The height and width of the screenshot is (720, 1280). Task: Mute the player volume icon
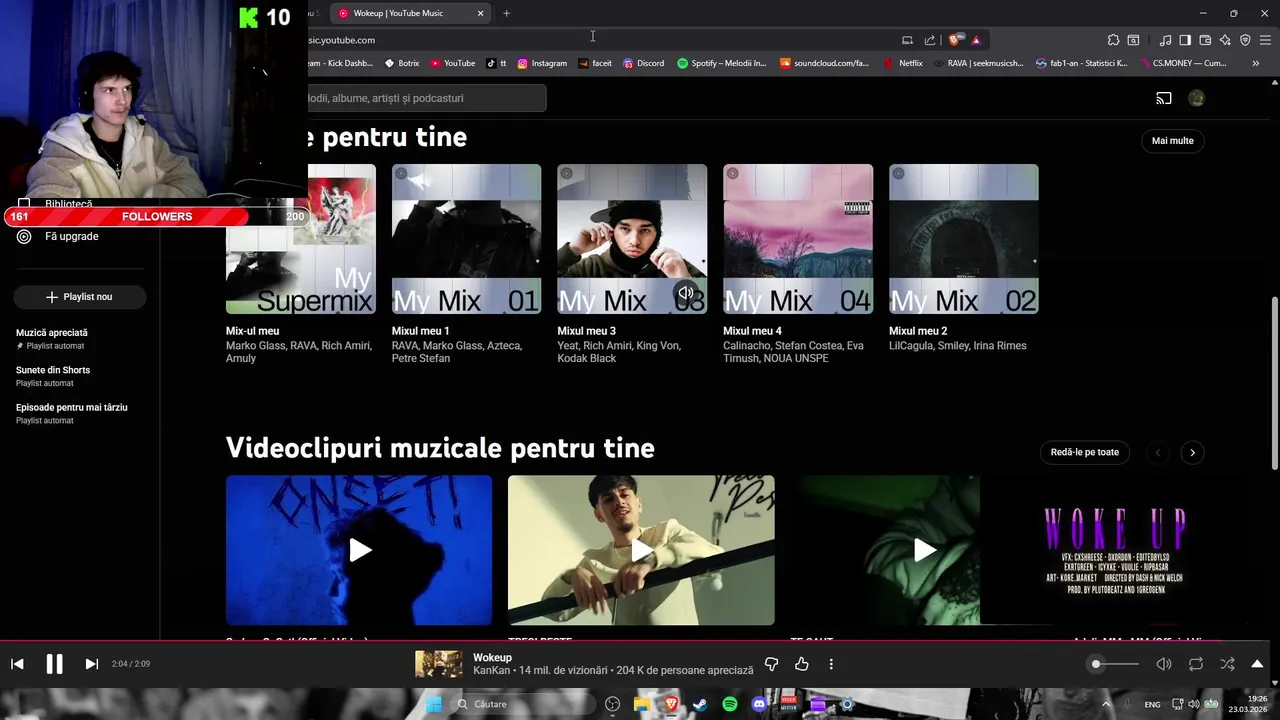(x=1164, y=664)
